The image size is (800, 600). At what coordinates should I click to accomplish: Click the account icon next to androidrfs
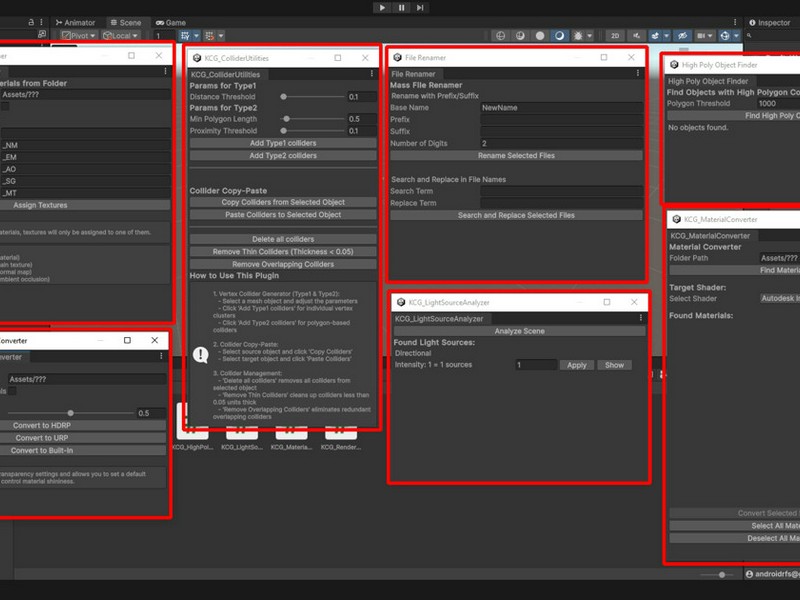pyautogui.click(x=749, y=574)
